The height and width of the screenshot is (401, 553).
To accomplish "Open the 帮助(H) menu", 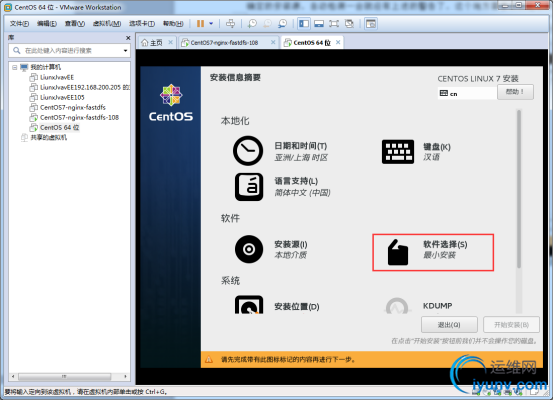I will (x=173, y=24).
